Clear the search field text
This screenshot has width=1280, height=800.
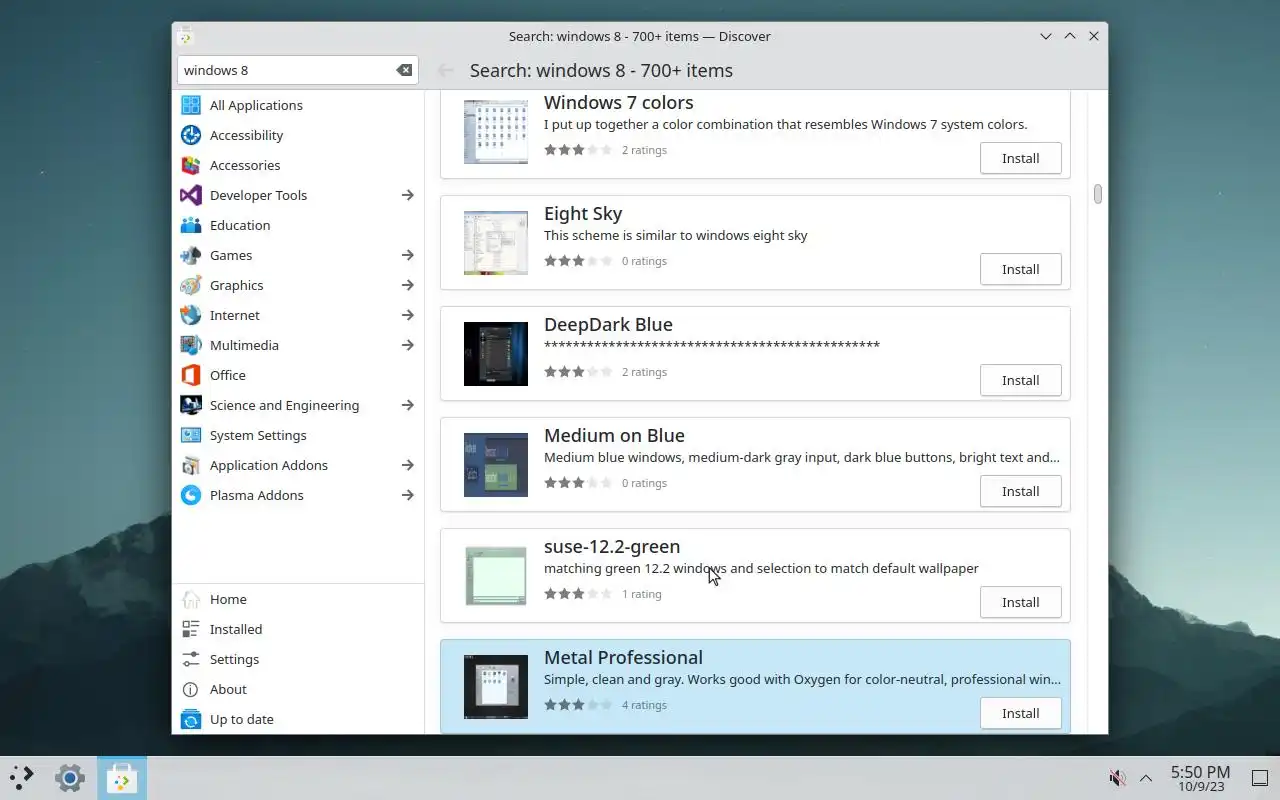pyautogui.click(x=404, y=70)
